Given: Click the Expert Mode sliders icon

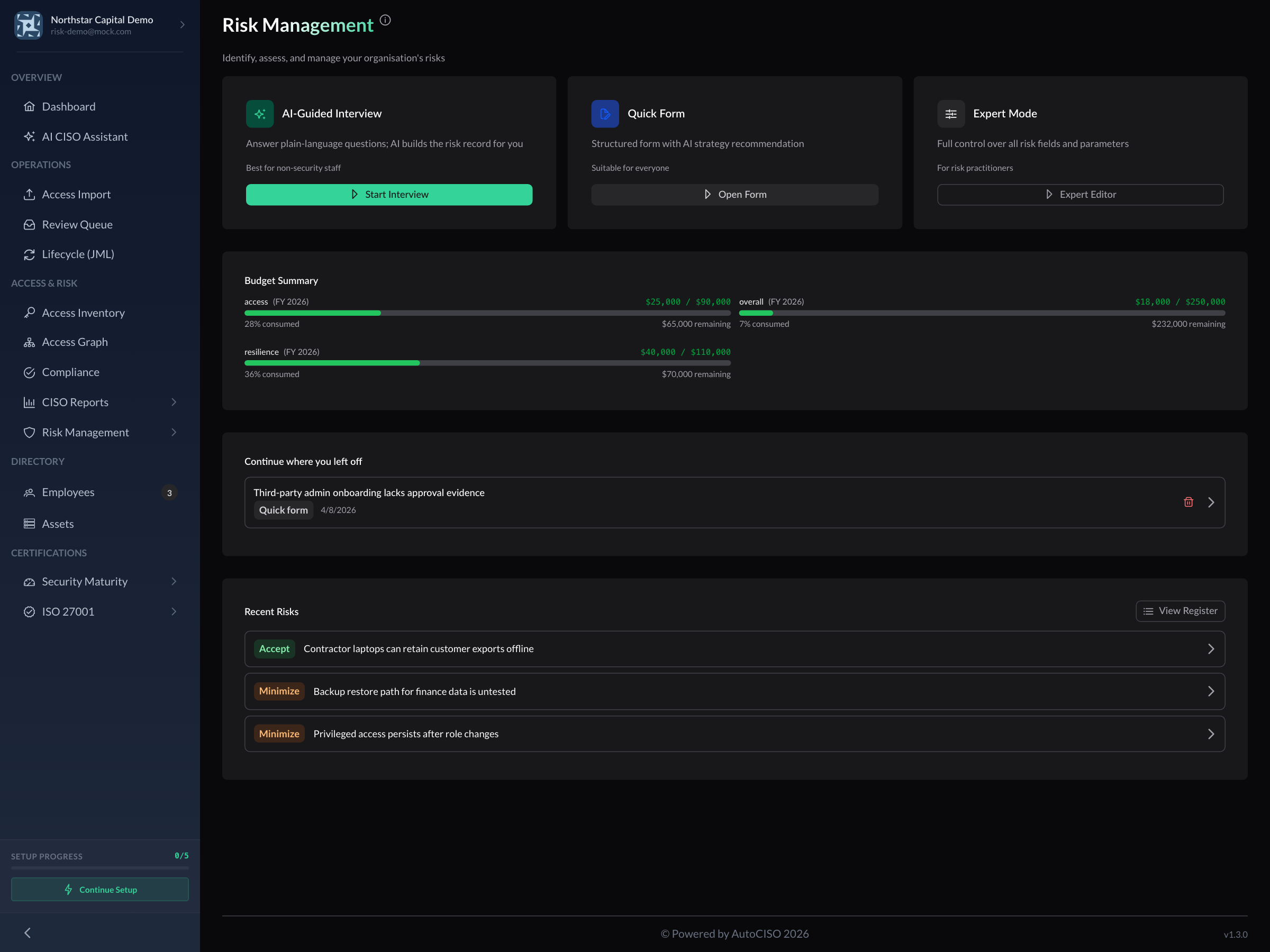Looking at the screenshot, I should [951, 114].
